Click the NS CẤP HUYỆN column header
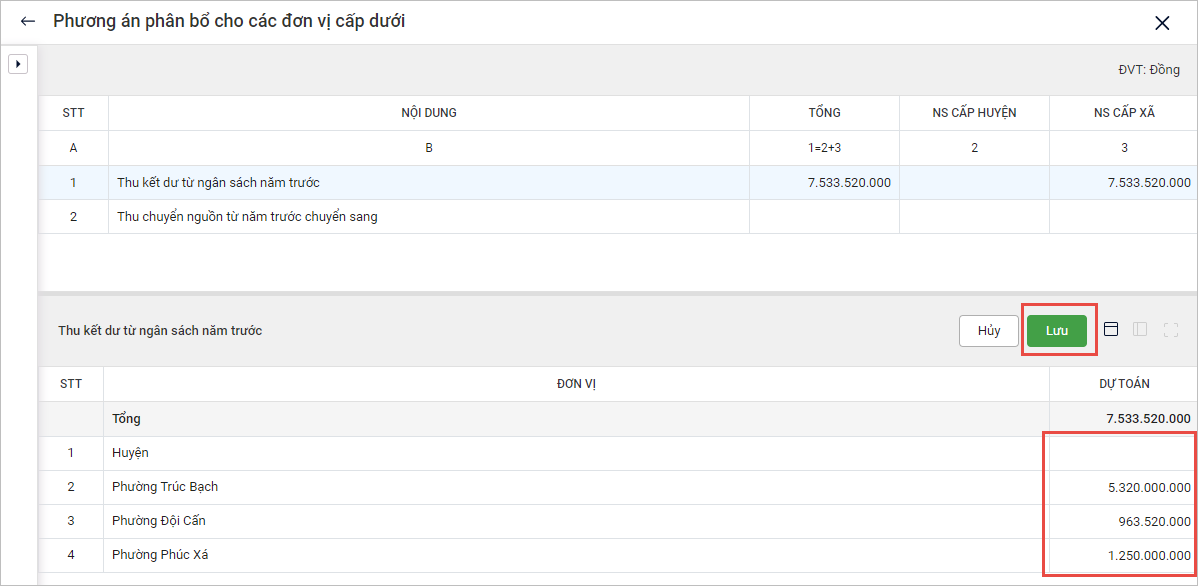 [974, 113]
